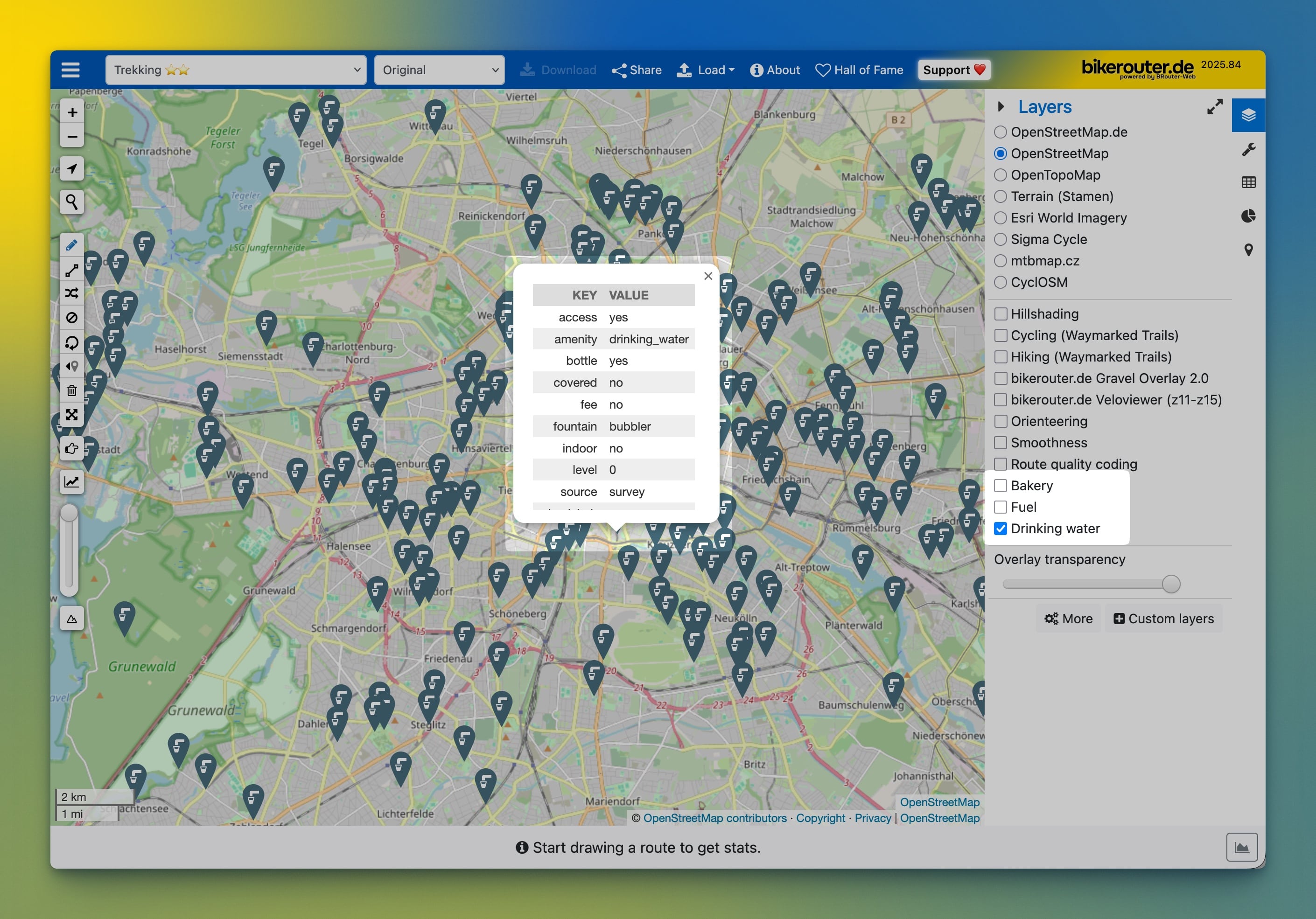Click the locate me arrow icon
Screen dimensions: 1316x919
coord(72,169)
